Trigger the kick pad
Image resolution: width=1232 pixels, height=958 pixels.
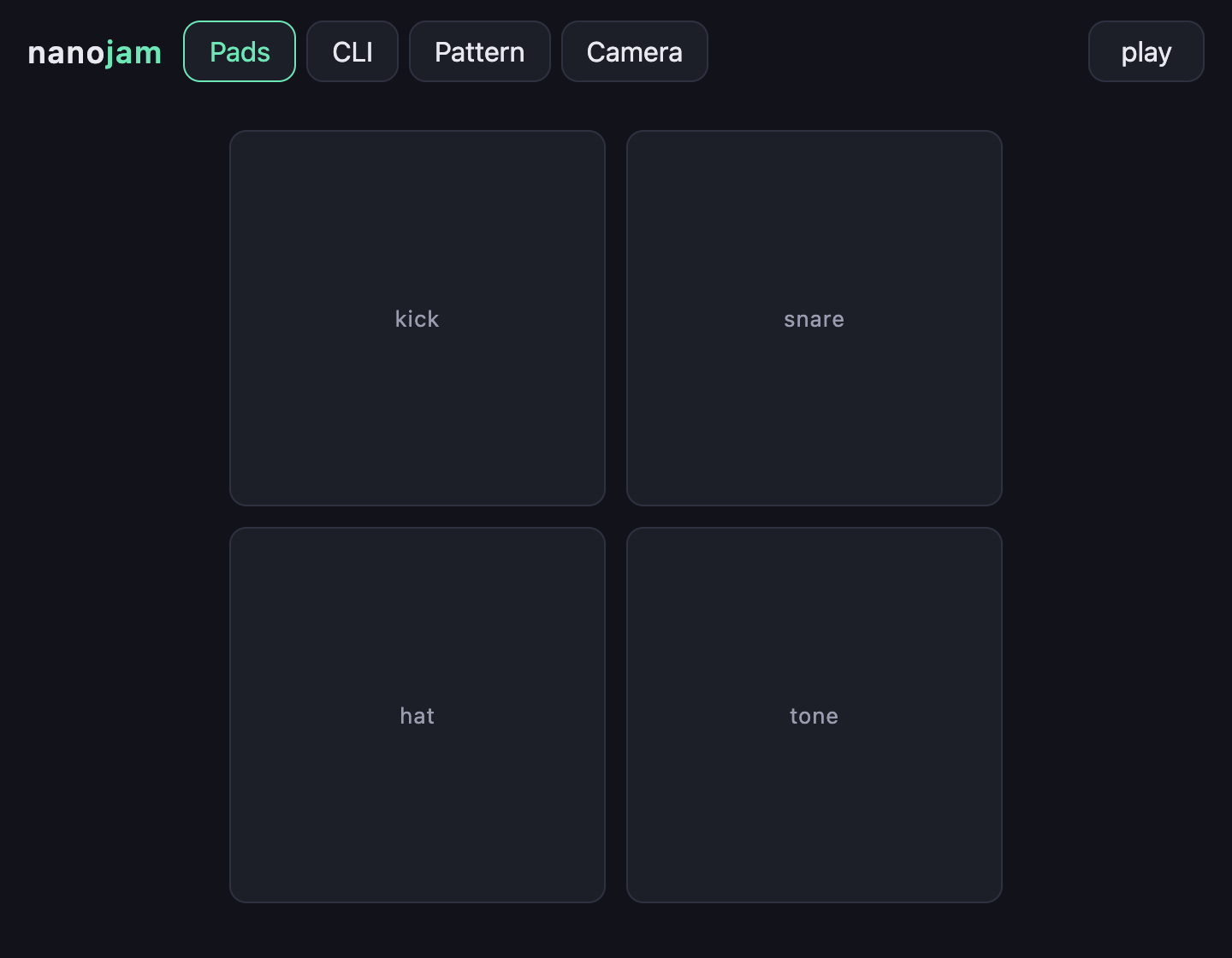click(x=418, y=318)
